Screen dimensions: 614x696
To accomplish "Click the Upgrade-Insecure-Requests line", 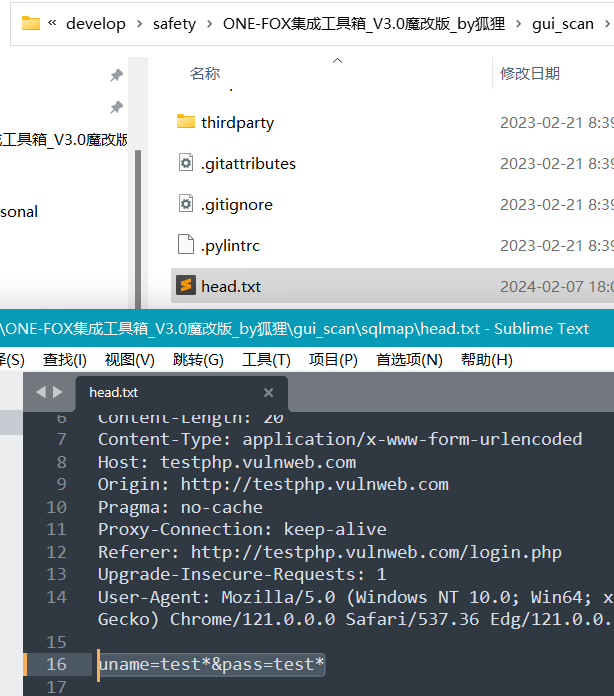I will pos(242,575).
